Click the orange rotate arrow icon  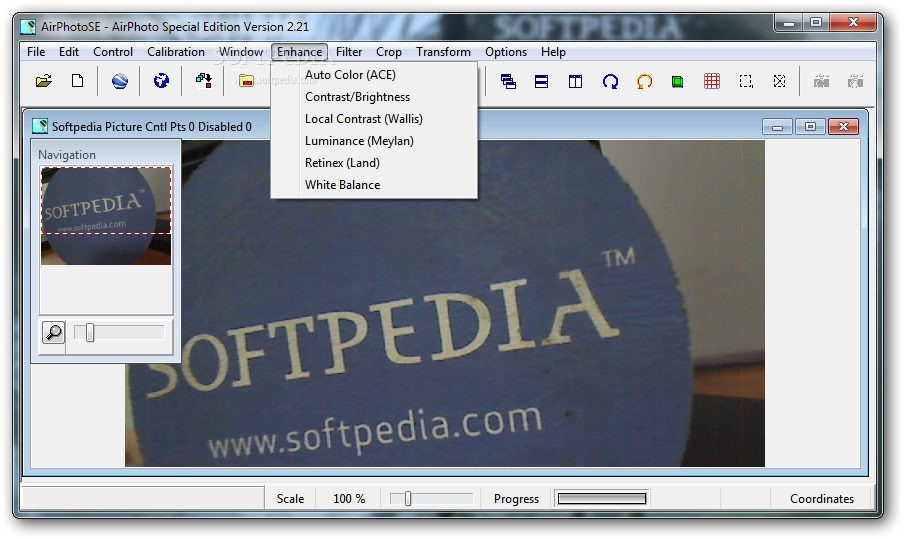click(x=644, y=81)
